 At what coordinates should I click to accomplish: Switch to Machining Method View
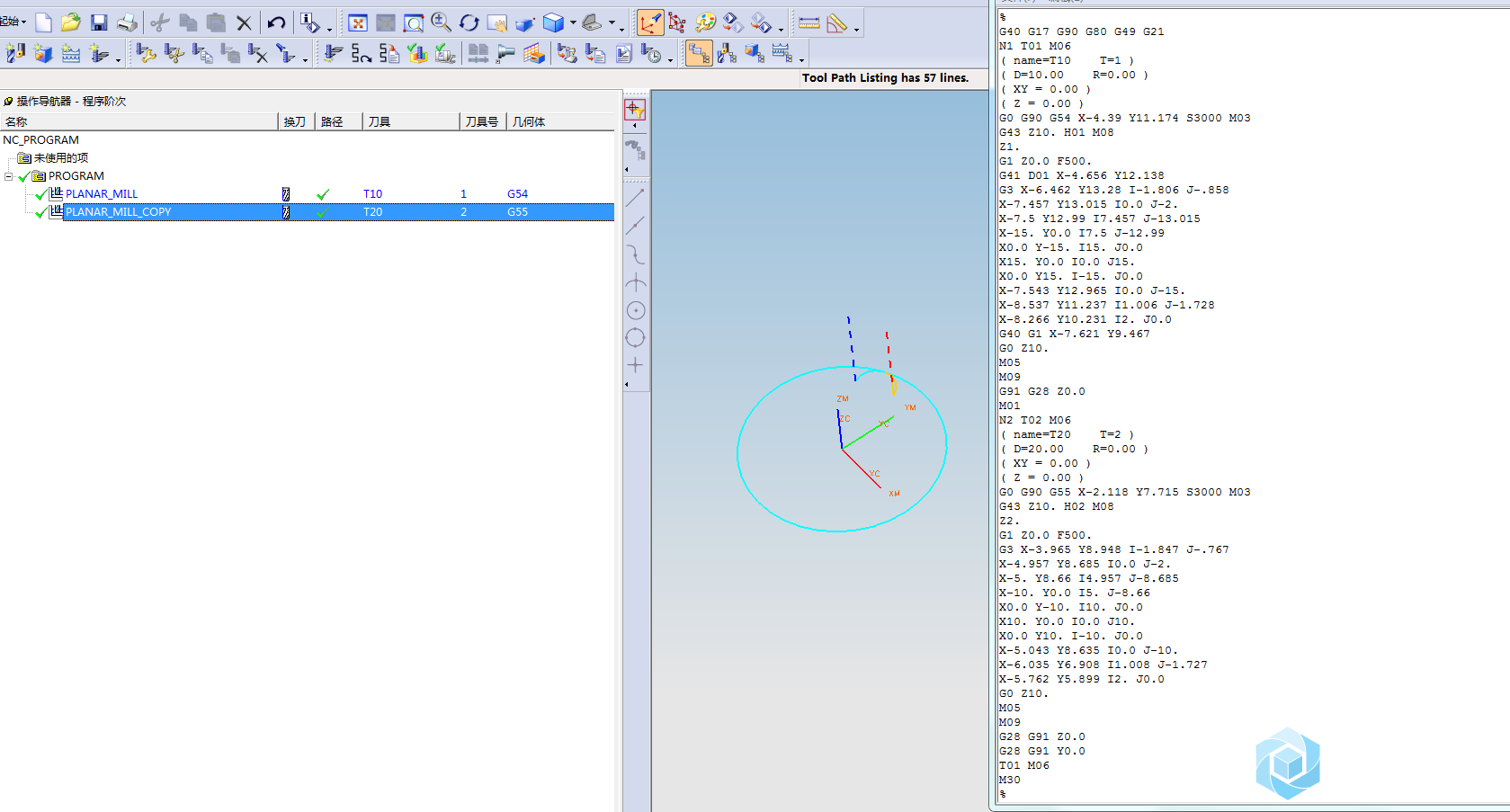pos(782,54)
